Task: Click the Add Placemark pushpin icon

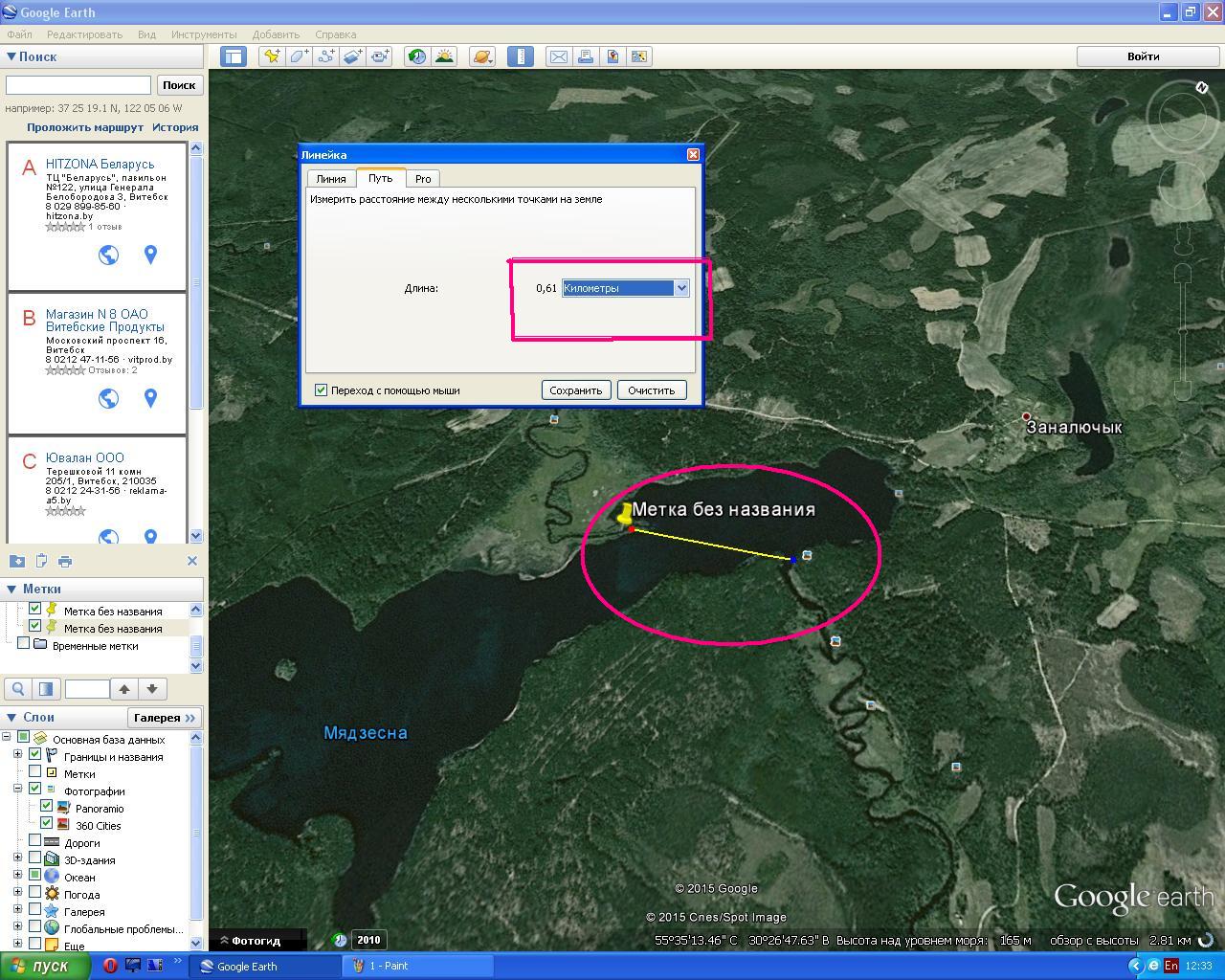Action: click(273, 56)
